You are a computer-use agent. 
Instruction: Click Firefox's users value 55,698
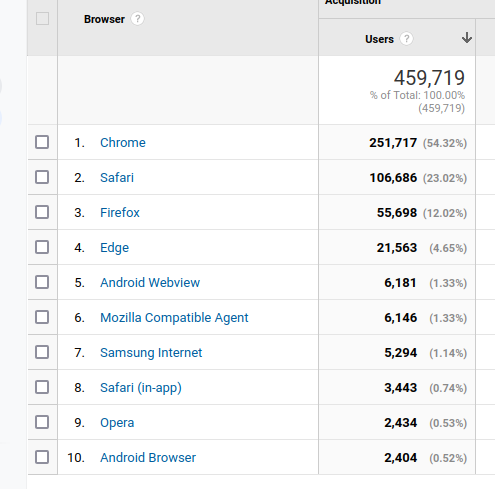[x=397, y=213]
